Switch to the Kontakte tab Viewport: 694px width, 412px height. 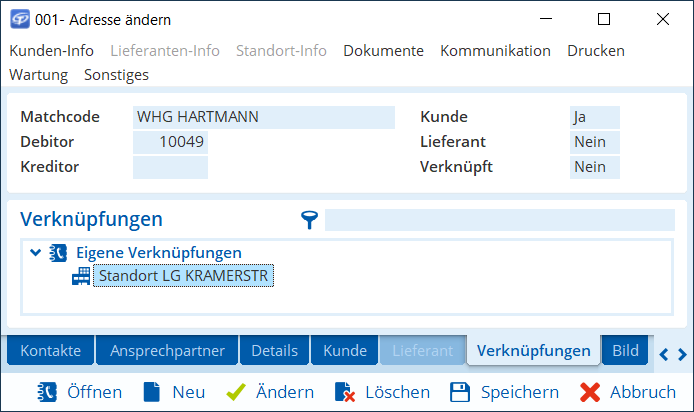pyautogui.click(x=50, y=351)
